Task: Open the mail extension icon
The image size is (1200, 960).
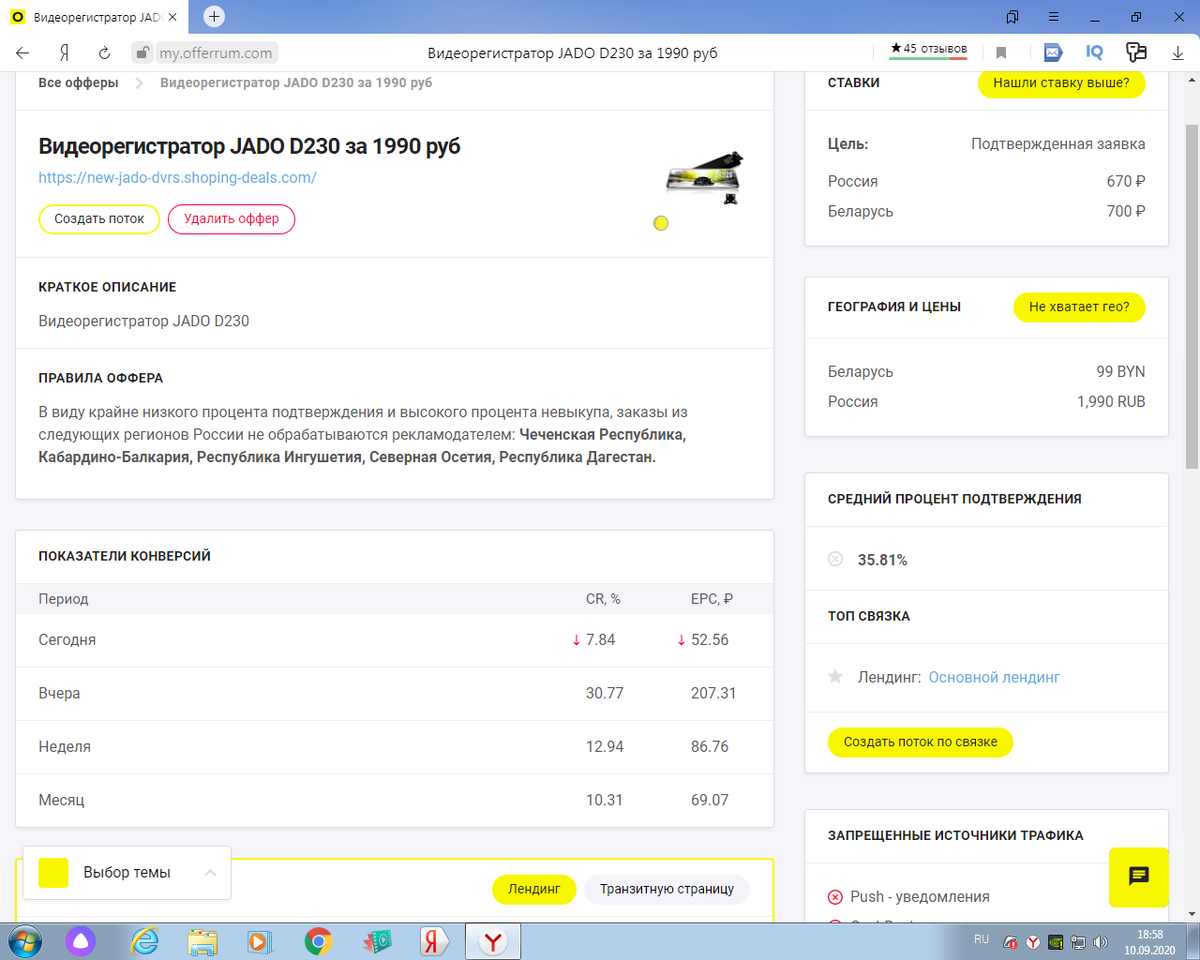Action: 1053,53
